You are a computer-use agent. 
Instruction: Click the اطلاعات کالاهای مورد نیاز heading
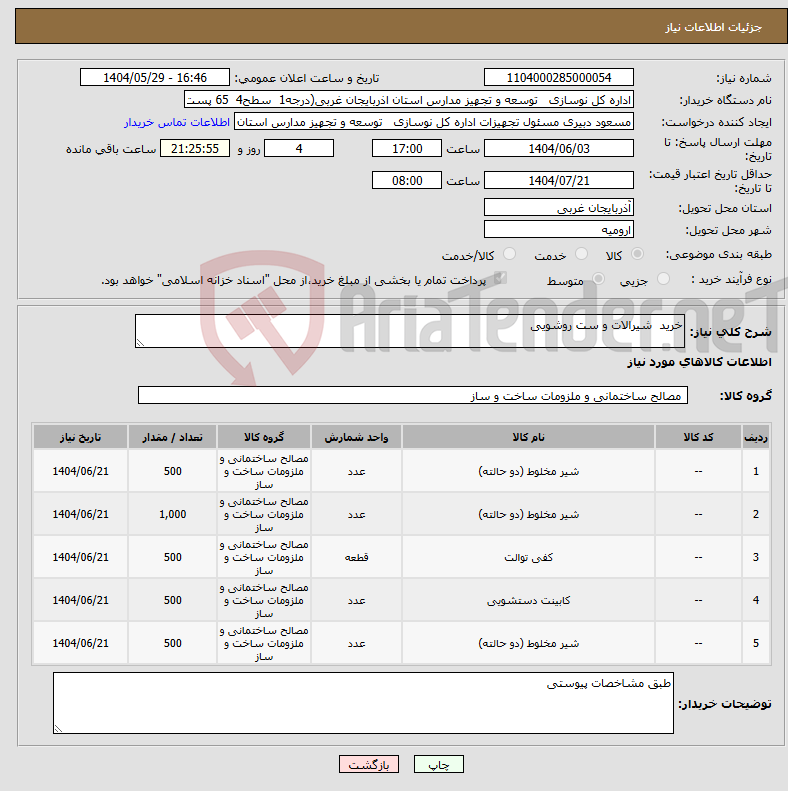699,362
